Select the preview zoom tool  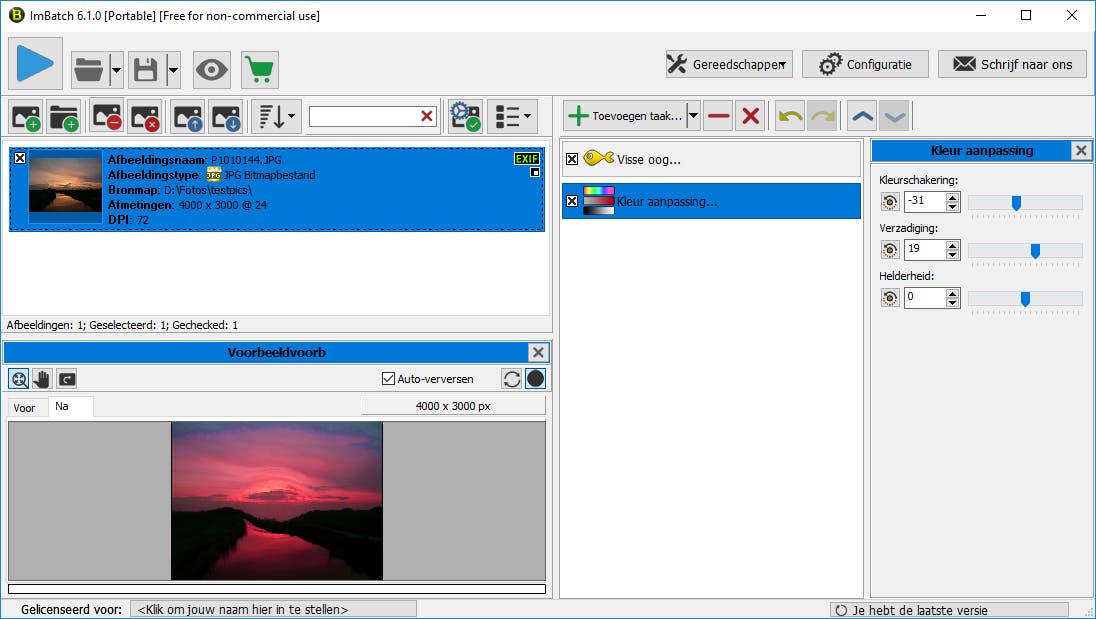[19, 379]
